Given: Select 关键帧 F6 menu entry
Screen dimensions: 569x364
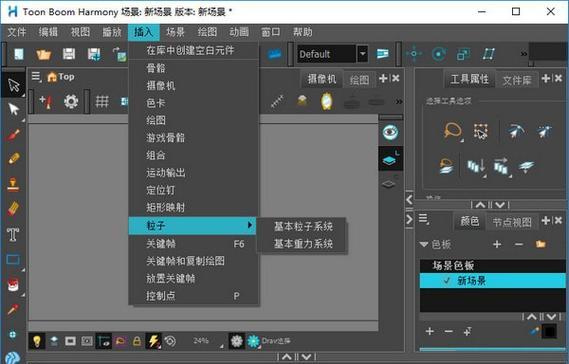Looking at the screenshot, I should pos(194,244).
